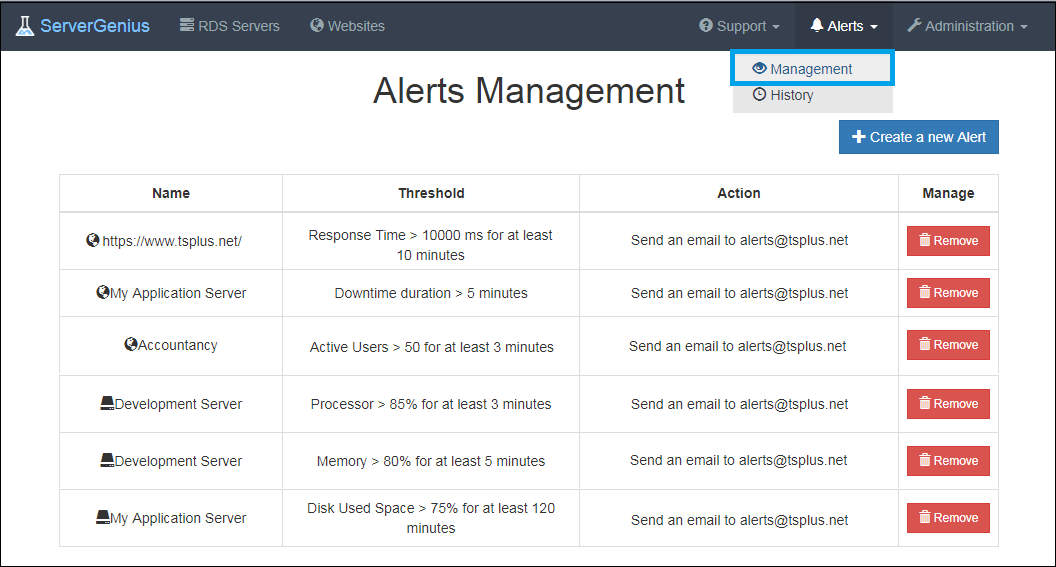Viewport: 1056px width, 567px height.
Task: Click the globe icon next to Accountancy
Action: [x=130, y=345]
